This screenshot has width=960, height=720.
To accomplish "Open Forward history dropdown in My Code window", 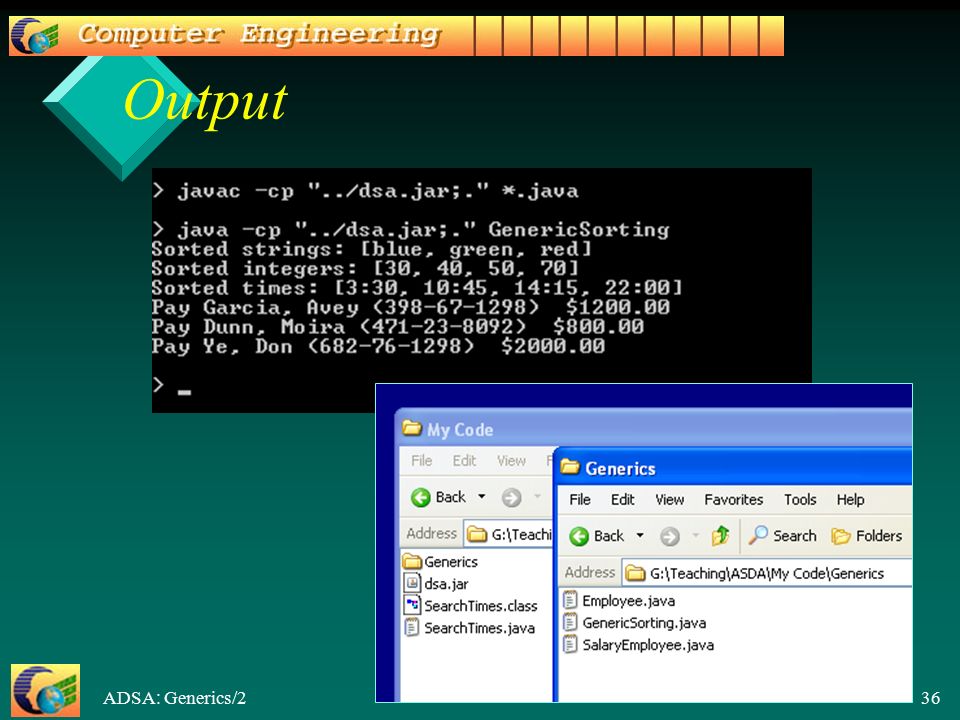I will point(538,497).
